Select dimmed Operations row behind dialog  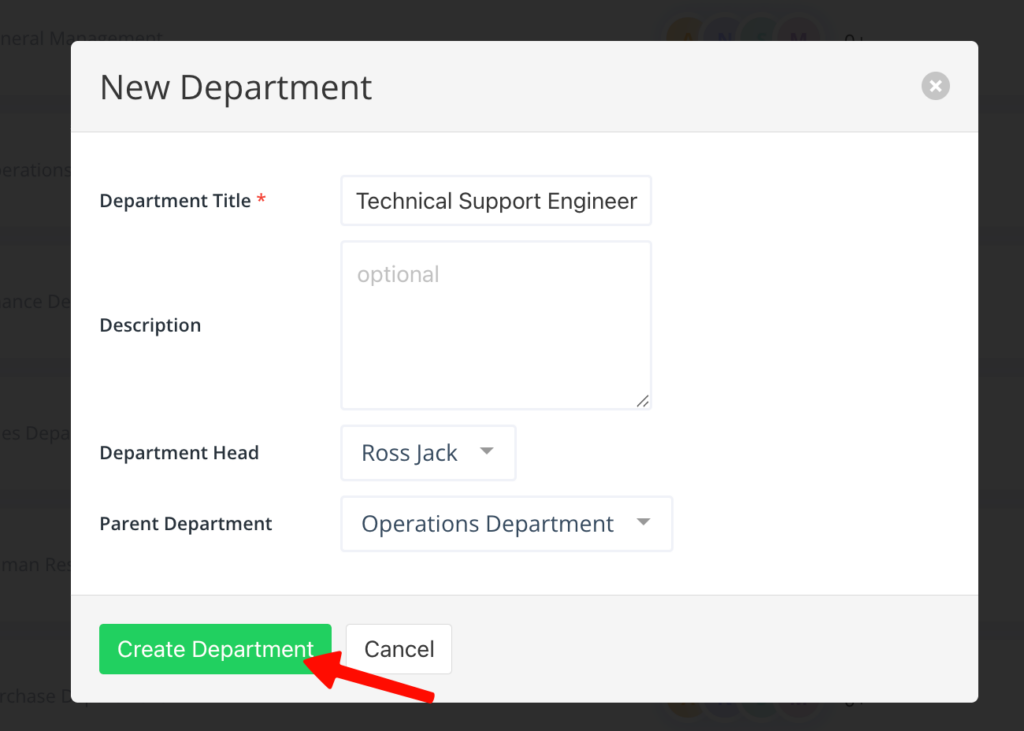click(x=35, y=170)
